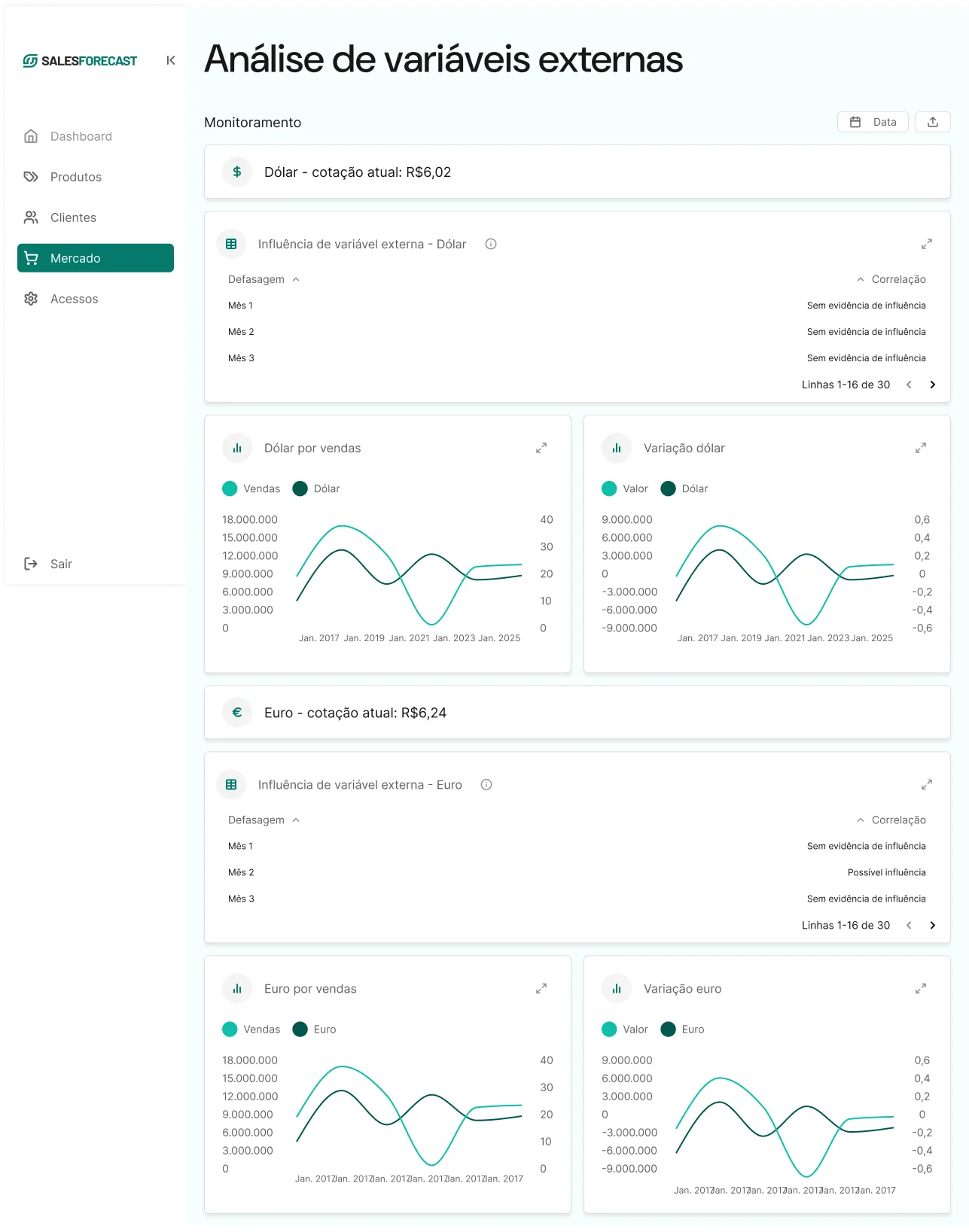Open the Dashboard menu item

pos(96,136)
